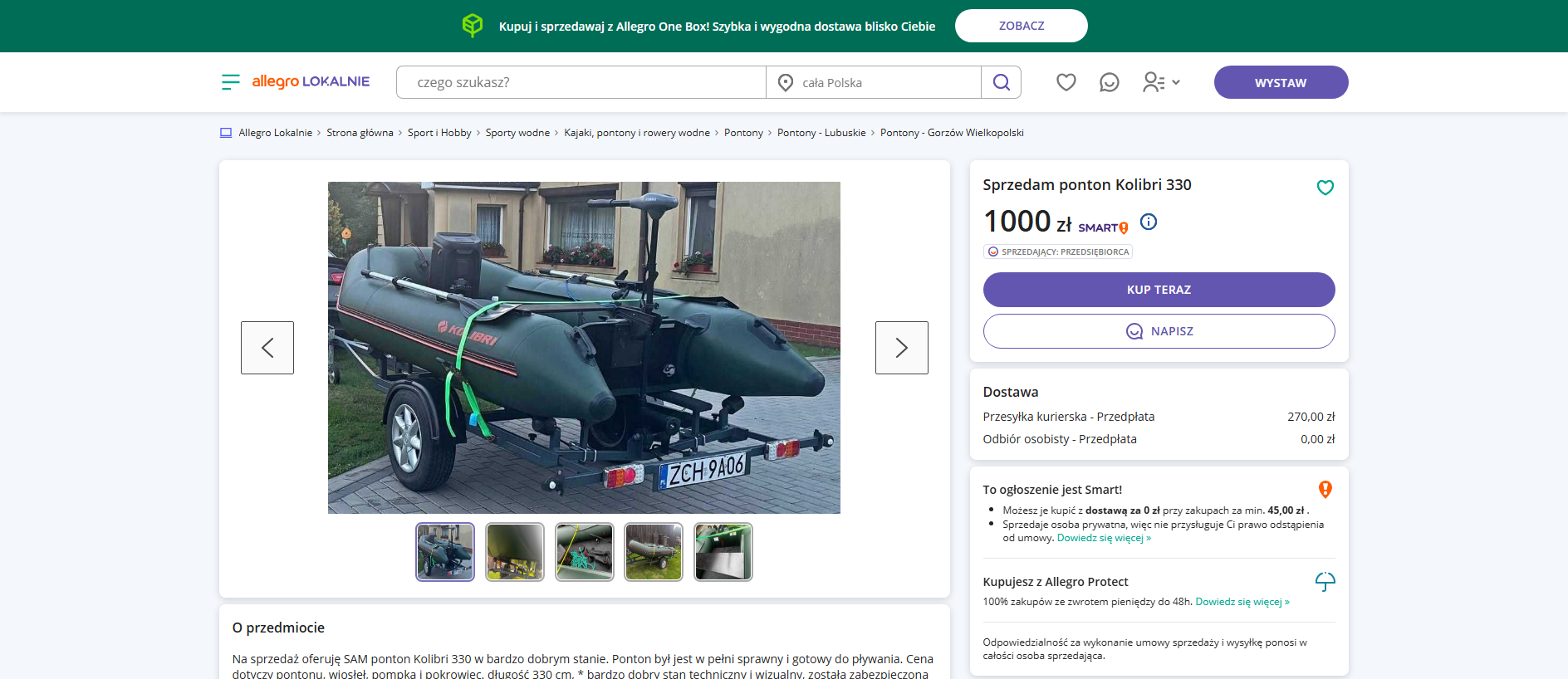
Task: Click the 'cała Polska' location field
Action: (x=874, y=82)
